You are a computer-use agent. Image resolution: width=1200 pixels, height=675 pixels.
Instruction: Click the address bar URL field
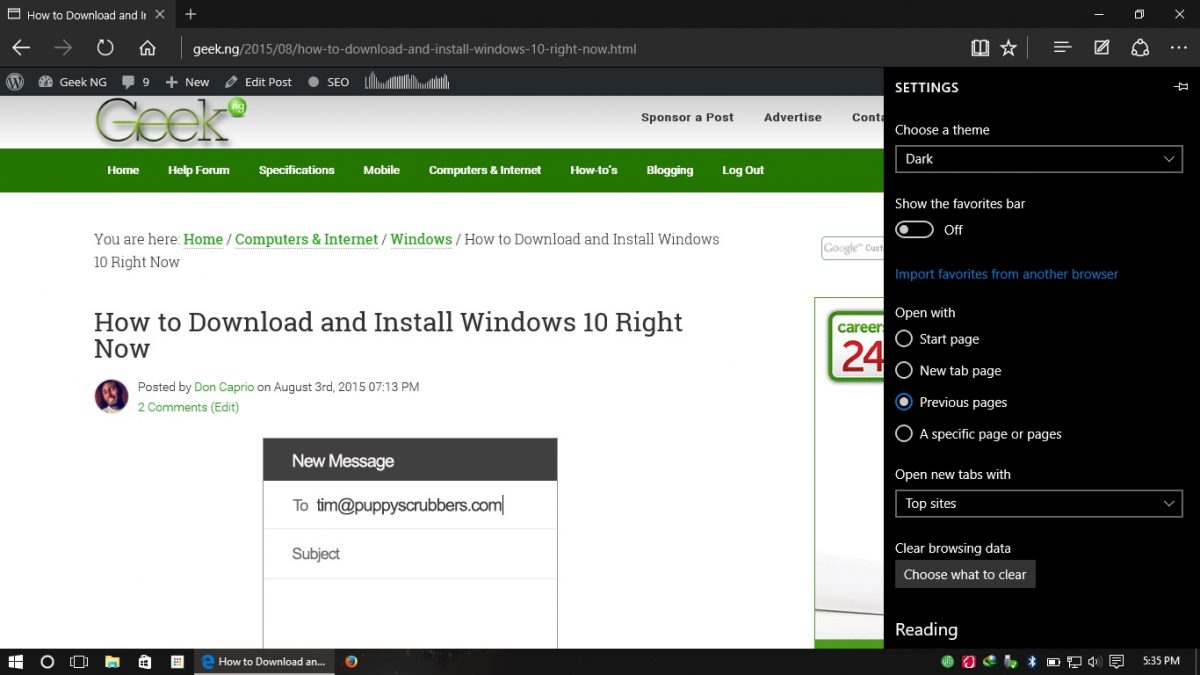click(x=570, y=48)
